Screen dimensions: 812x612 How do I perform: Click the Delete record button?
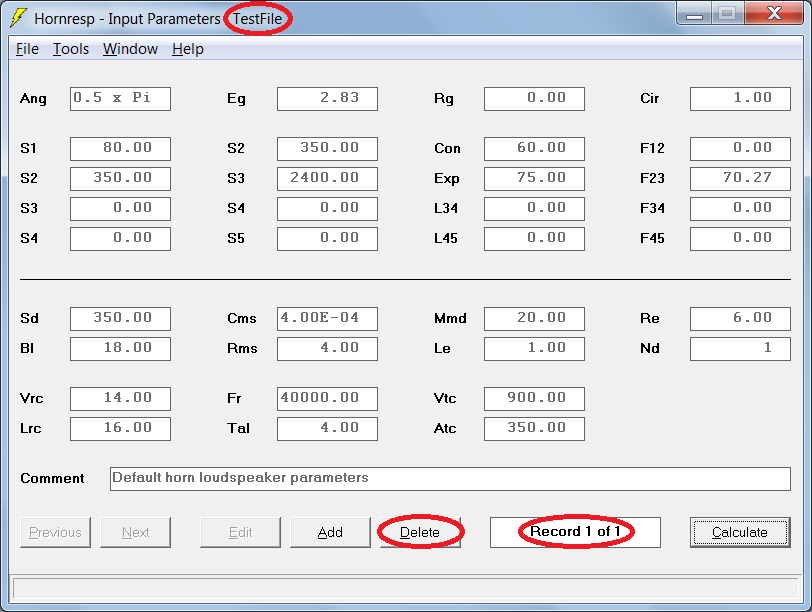click(420, 532)
